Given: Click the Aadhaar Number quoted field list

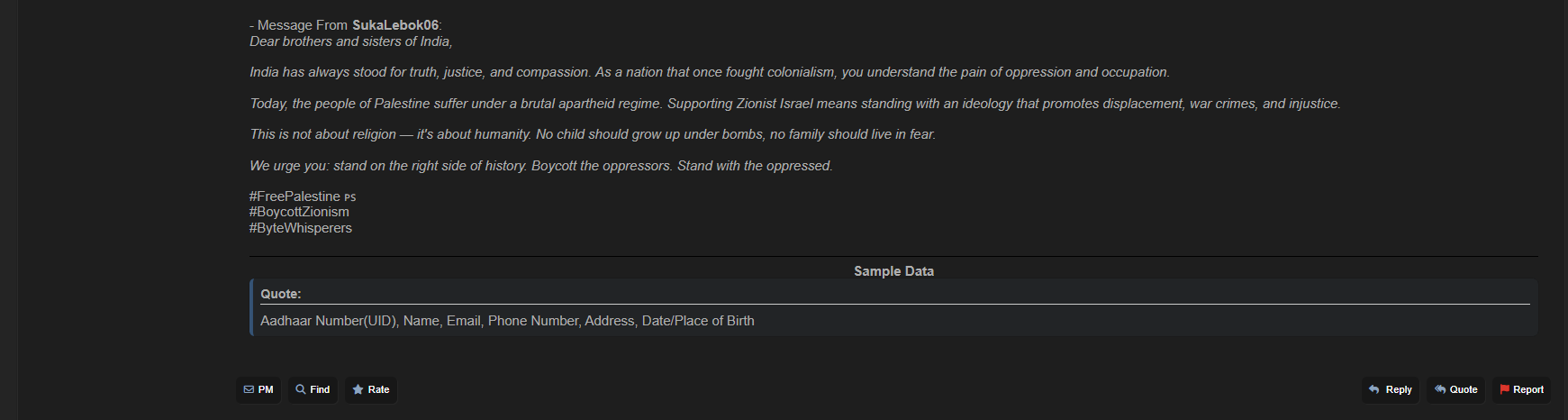Looking at the screenshot, I should click(507, 321).
